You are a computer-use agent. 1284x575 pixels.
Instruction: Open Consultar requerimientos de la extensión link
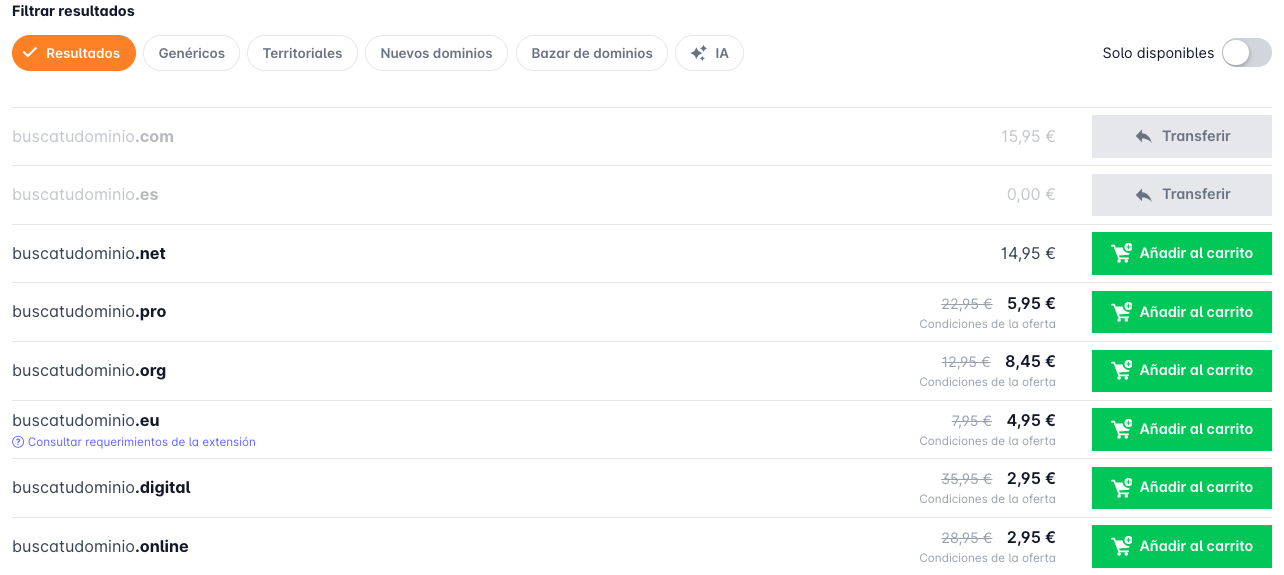coord(141,442)
